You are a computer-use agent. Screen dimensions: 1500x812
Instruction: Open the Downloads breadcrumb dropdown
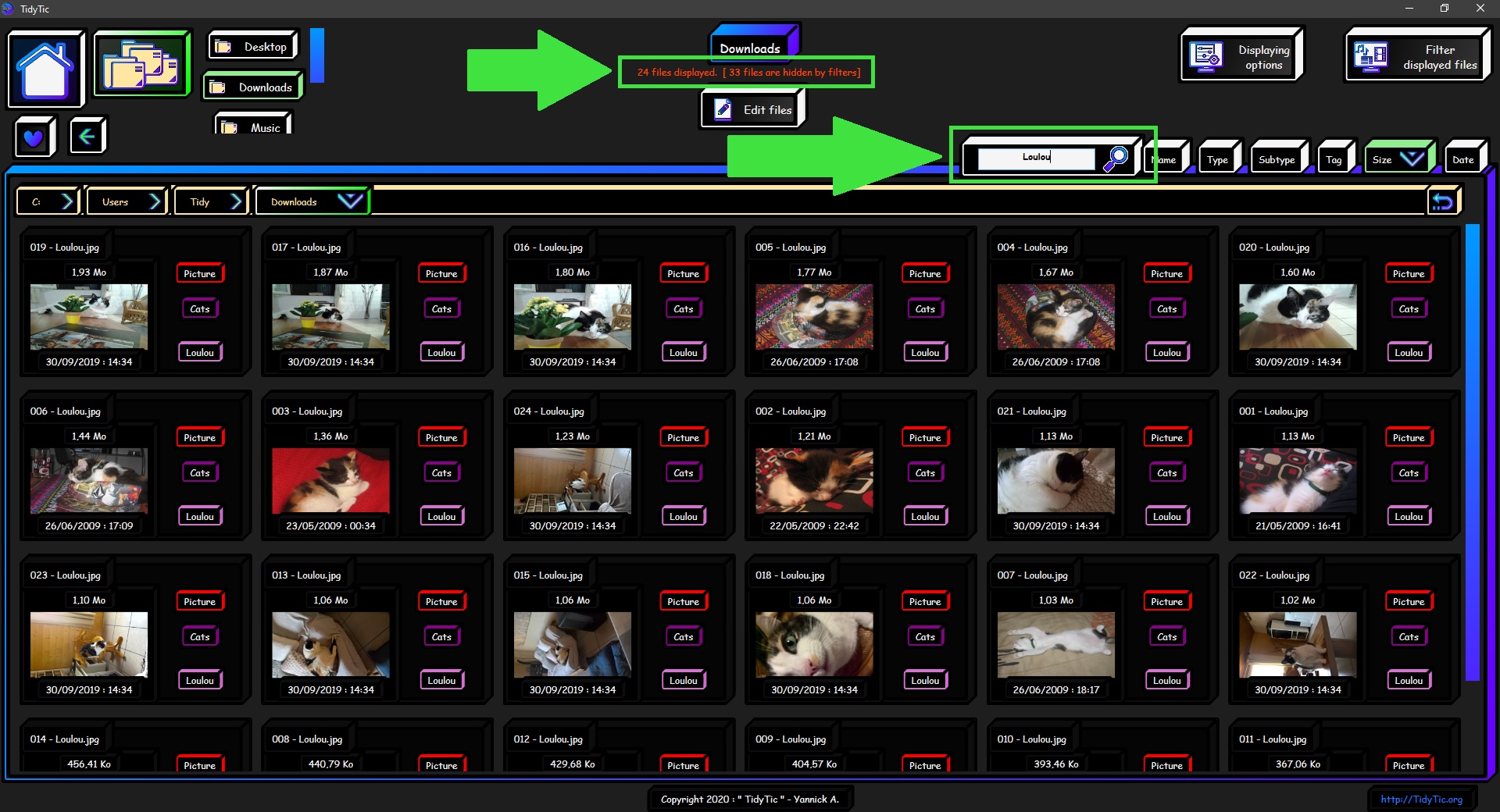(x=350, y=201)
